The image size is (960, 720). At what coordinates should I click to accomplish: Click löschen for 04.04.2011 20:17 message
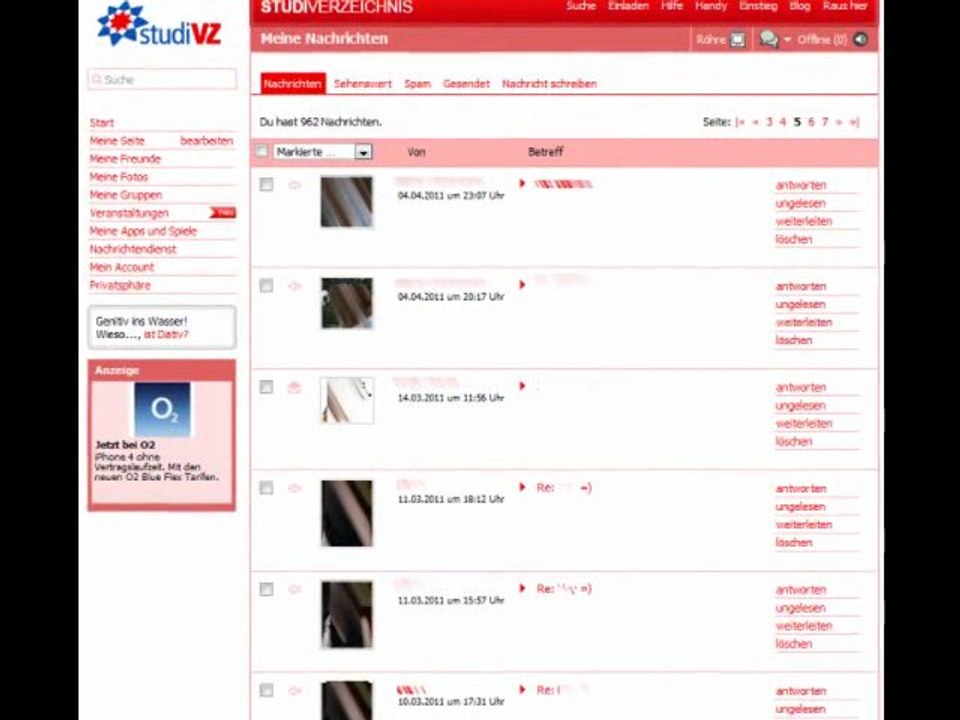pos(793,340)
